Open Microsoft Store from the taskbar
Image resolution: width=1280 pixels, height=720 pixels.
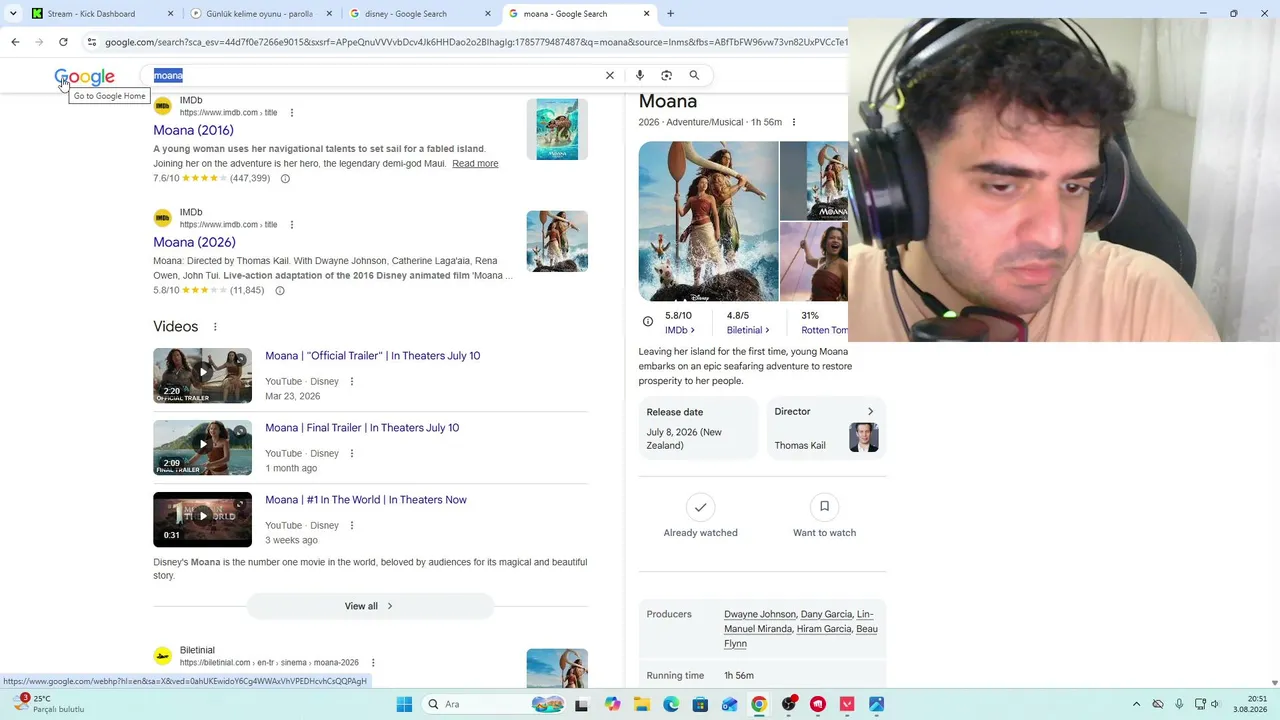coord(700,704)
